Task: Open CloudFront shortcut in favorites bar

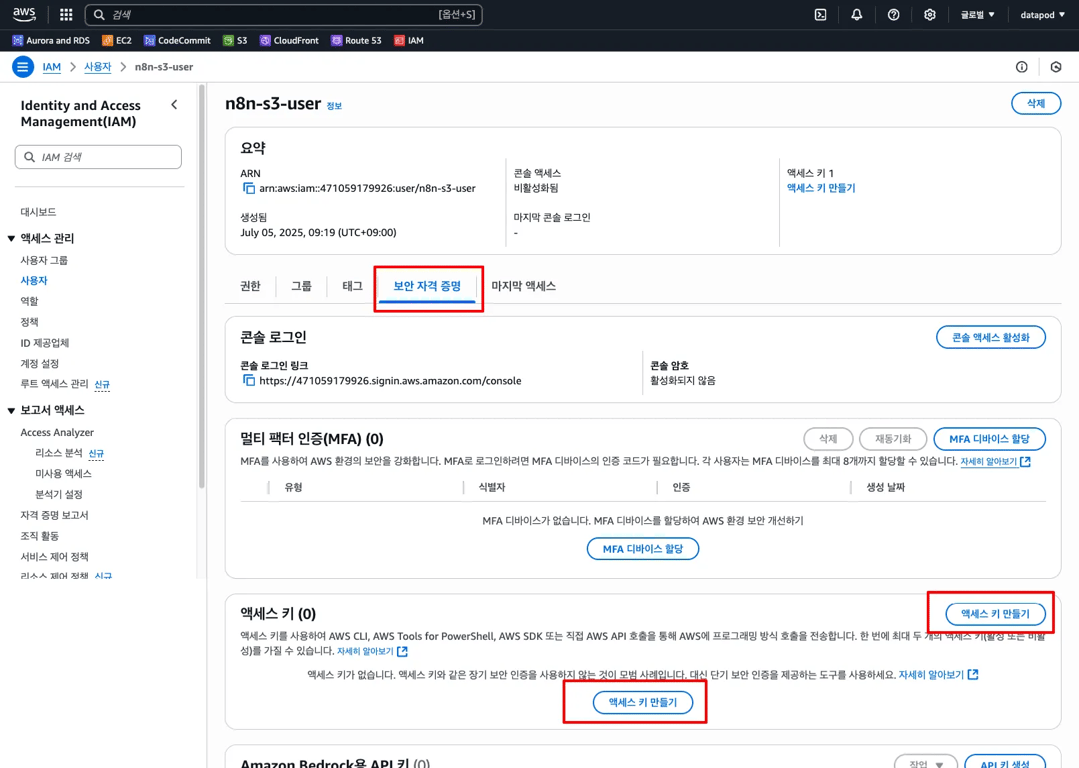Action: coord(289,41)
